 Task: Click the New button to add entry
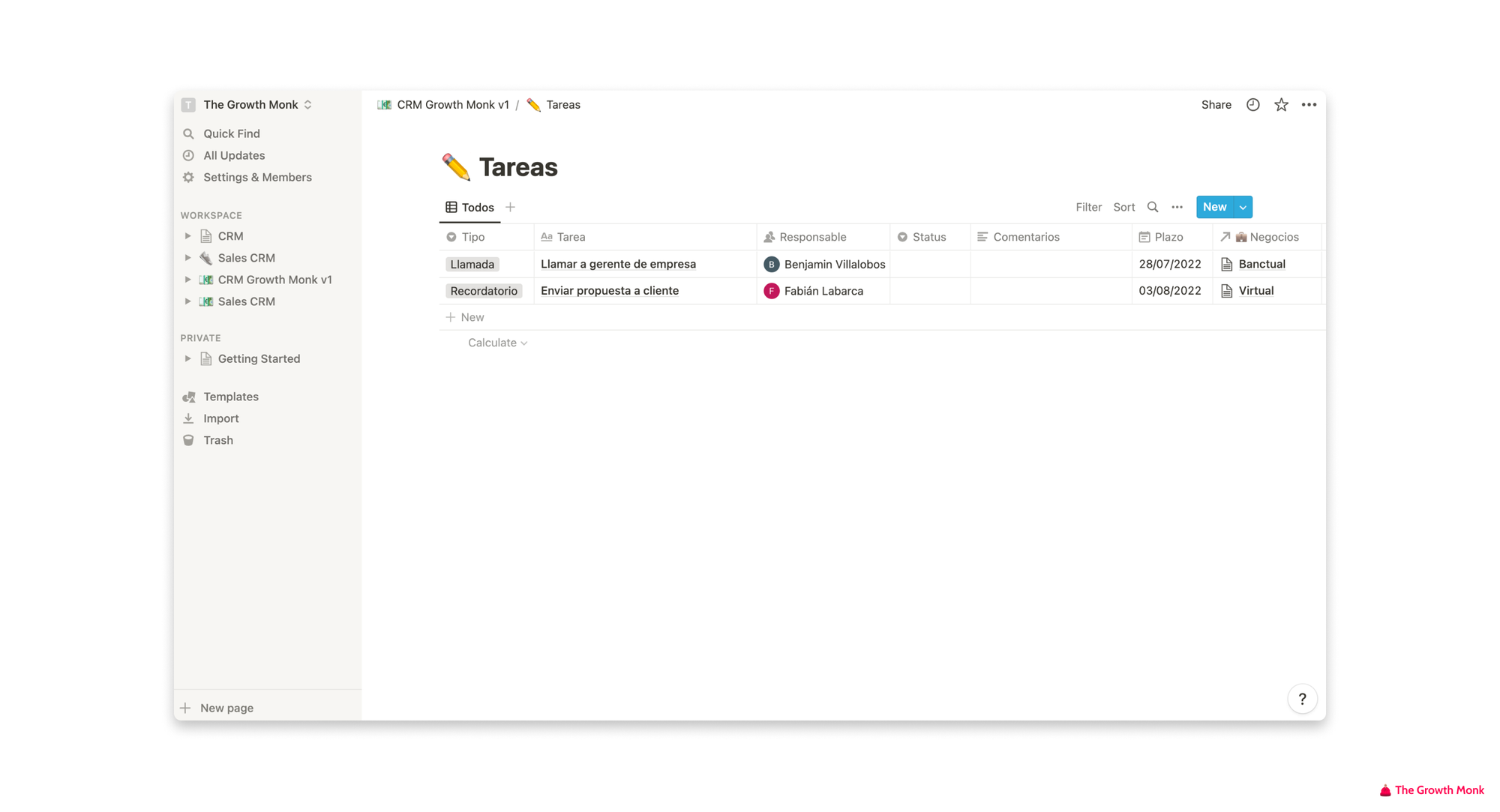[x=1214, y=206]
